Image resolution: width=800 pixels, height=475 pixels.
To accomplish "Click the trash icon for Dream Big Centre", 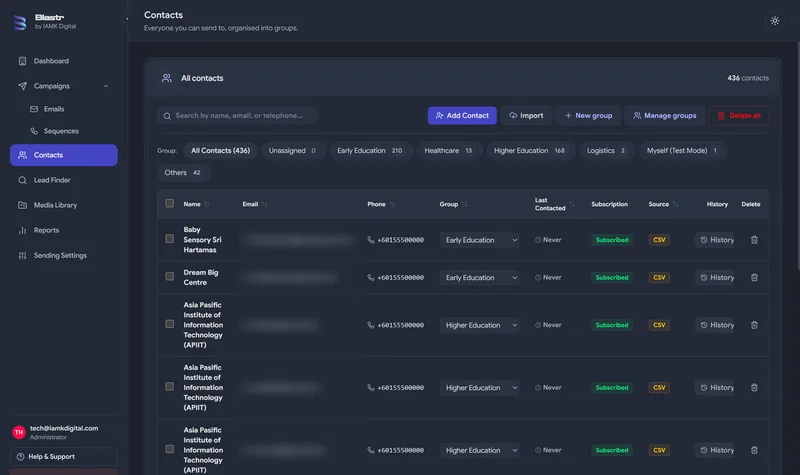I will tap(754, 278).
